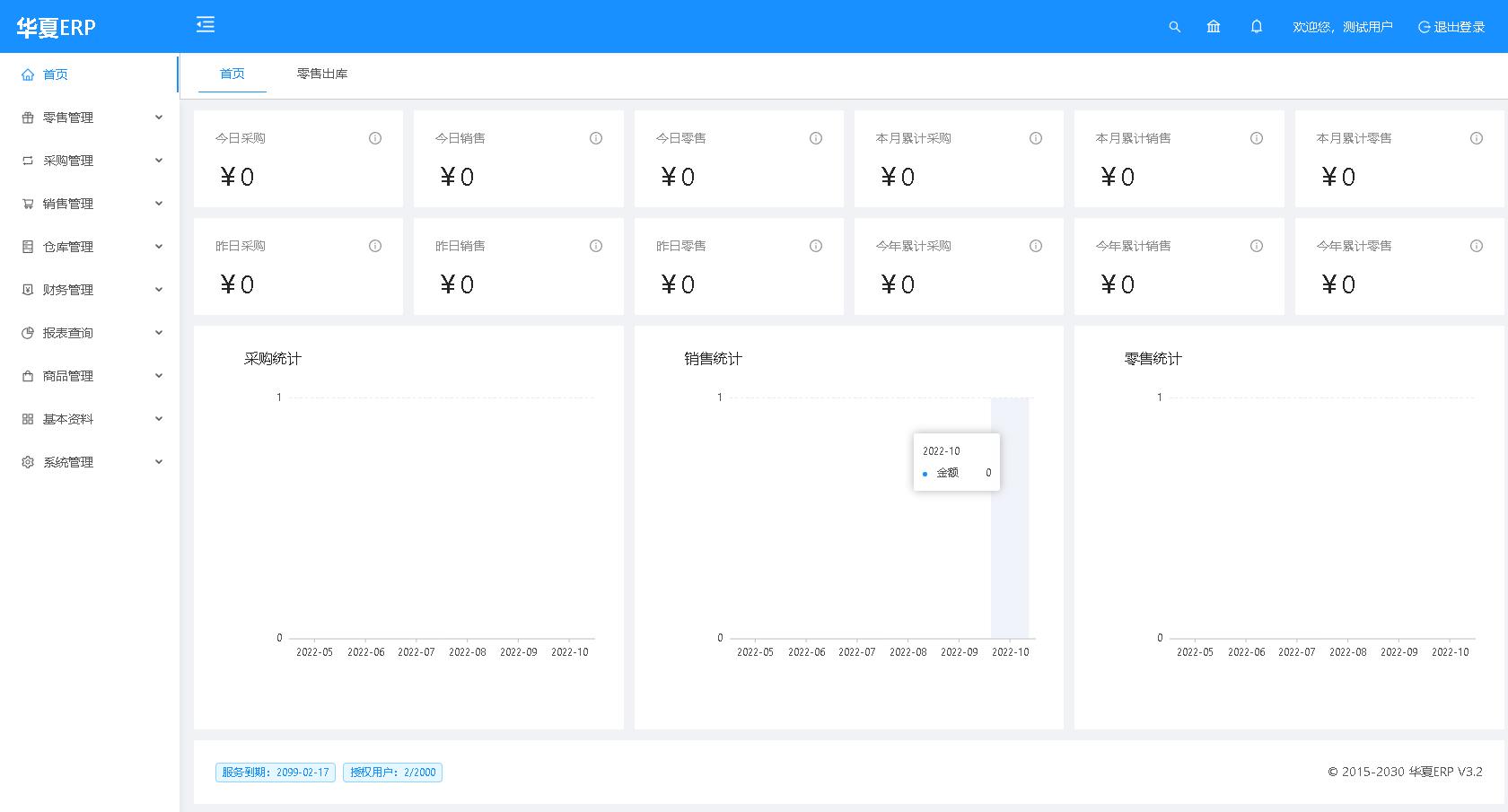
Task: Click the shopping cart icon beside 销售管理
Action: [x=28, y=204]
